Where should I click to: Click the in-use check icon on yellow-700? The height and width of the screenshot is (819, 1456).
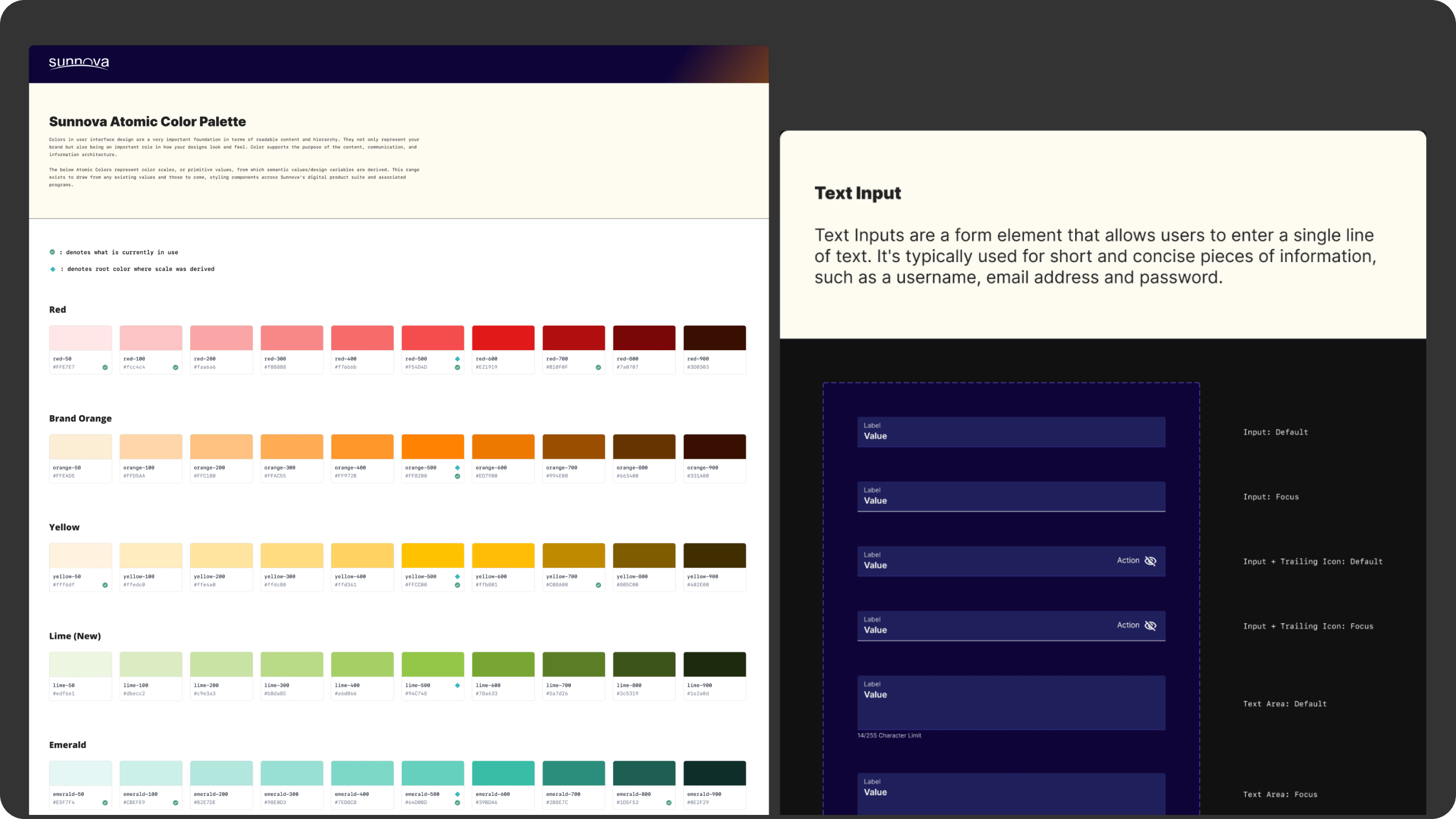598,585
